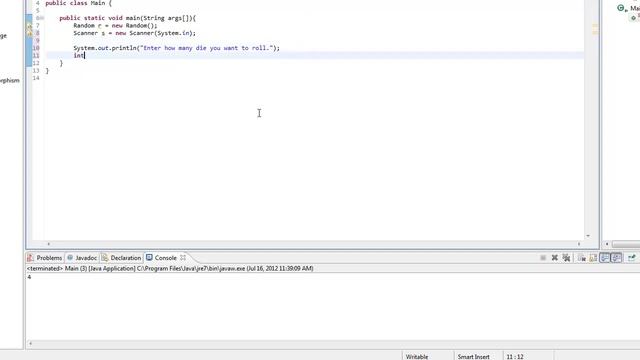This screenshot has height=360, width=640.
Task: Collapse the main method fold on line 6
Action: click(x=42, y=18)
